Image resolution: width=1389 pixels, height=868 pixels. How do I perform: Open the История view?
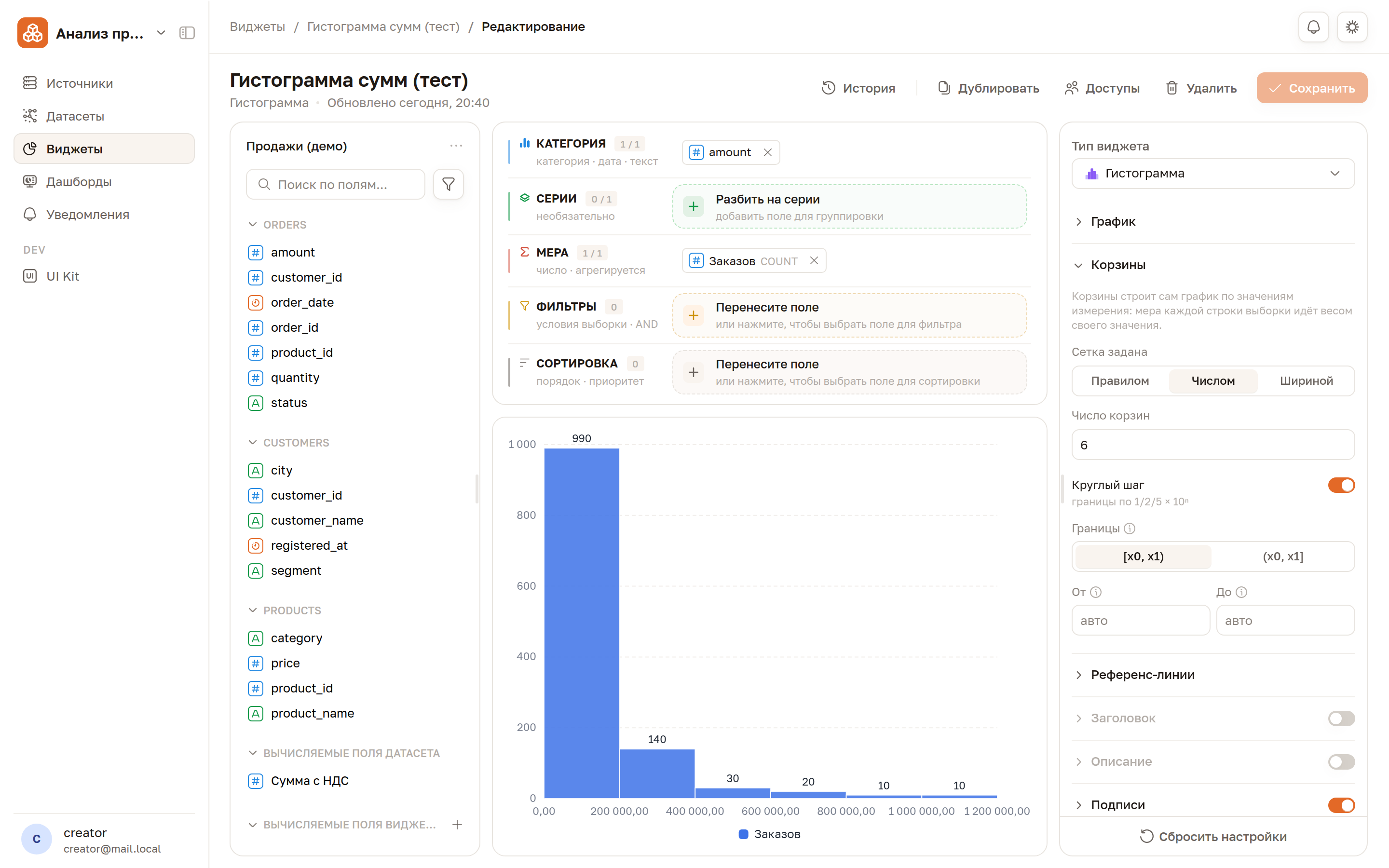858,88
